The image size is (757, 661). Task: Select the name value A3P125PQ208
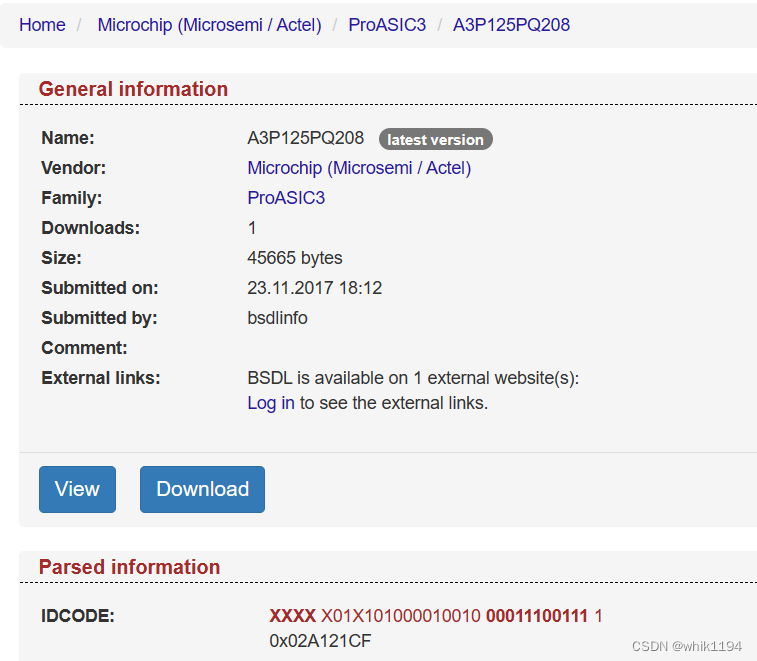pos(306,138)
